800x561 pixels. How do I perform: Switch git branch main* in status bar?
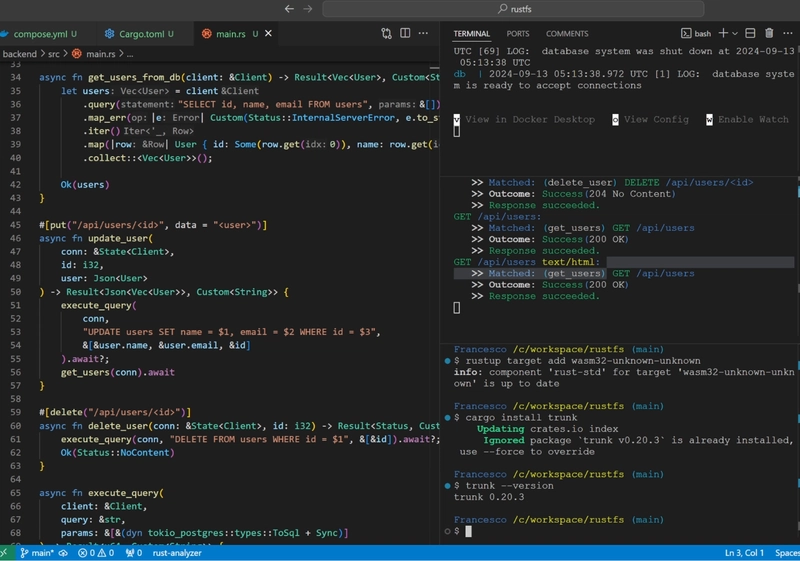click(x=37, y=553)
